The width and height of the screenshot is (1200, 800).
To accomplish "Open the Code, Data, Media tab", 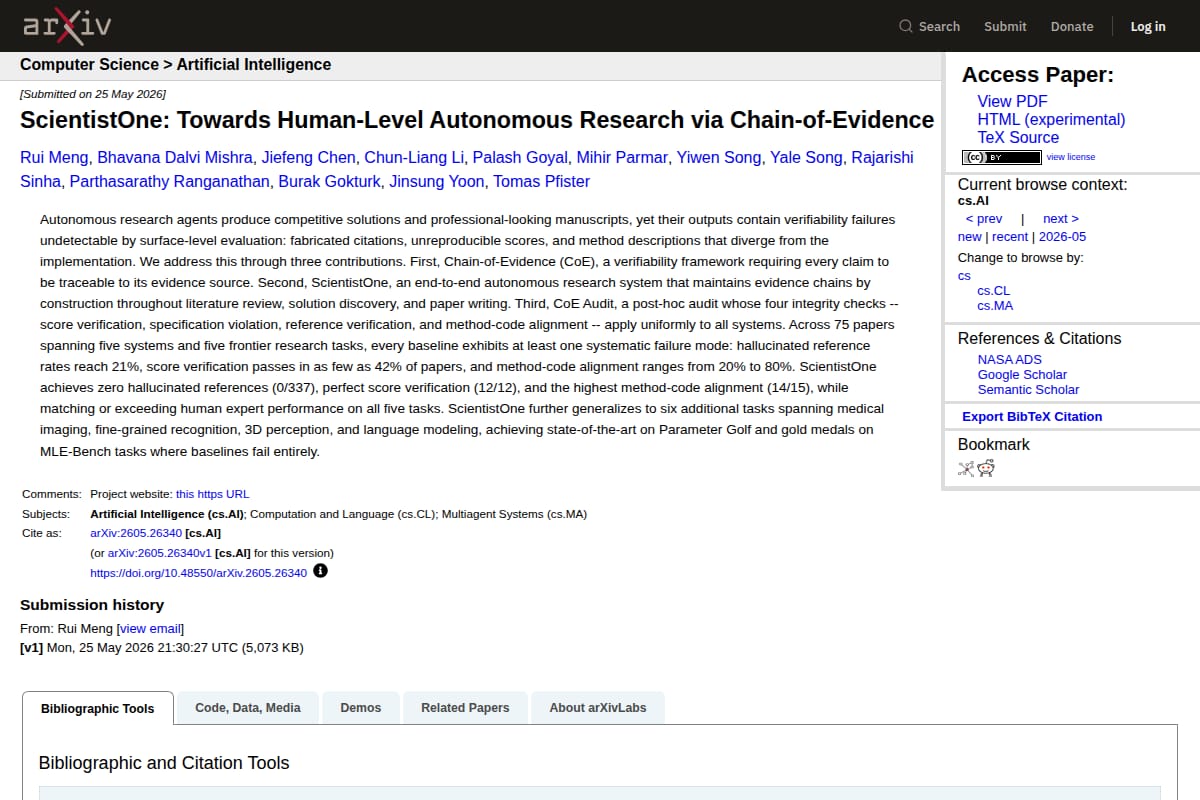I will coord(248,708).
